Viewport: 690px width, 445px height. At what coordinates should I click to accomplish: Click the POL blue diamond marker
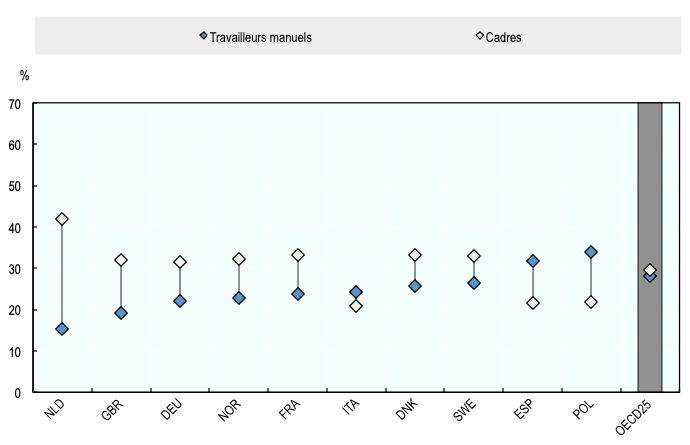point(591,252)
